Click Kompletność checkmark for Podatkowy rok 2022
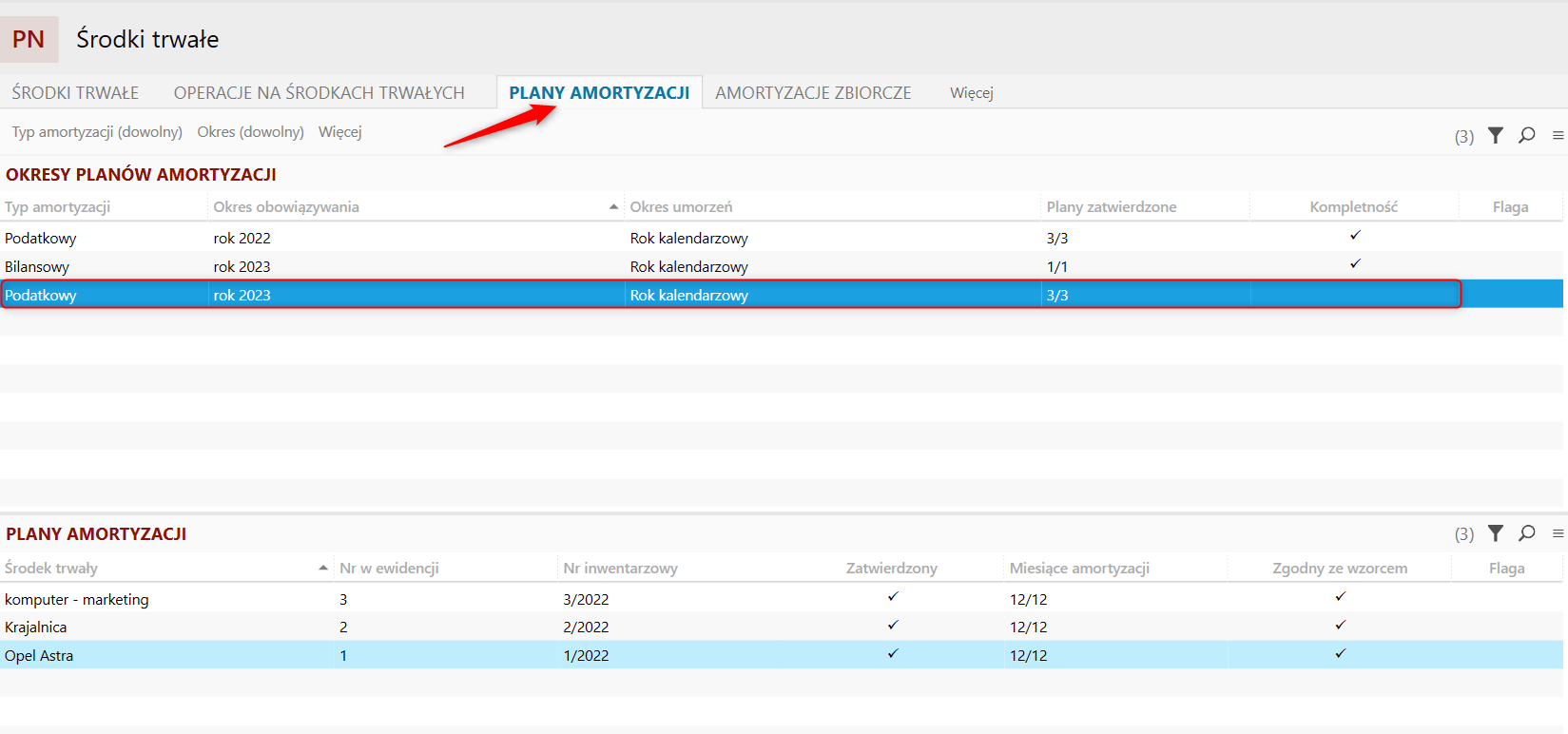Image resolution: width=1568 pixels, height=734 pixels. (x=1355, y=235)
